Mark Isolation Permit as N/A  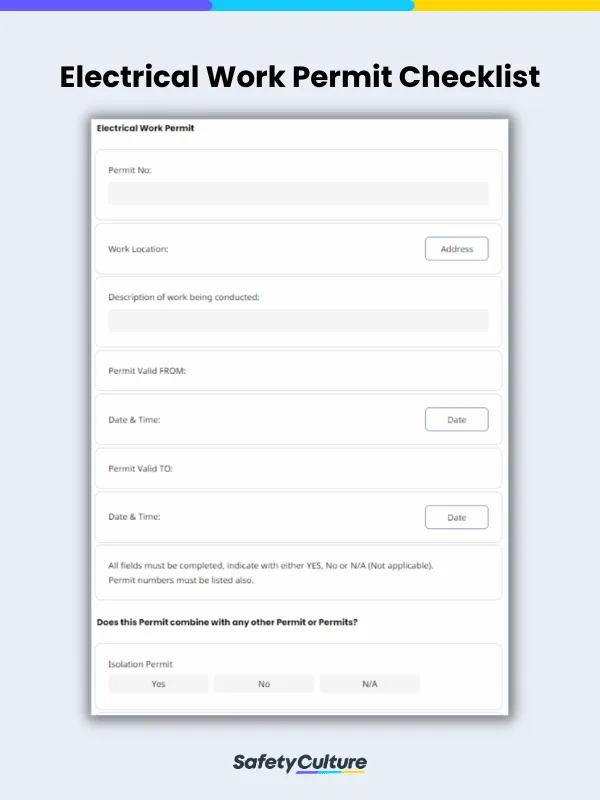[368, 683]
